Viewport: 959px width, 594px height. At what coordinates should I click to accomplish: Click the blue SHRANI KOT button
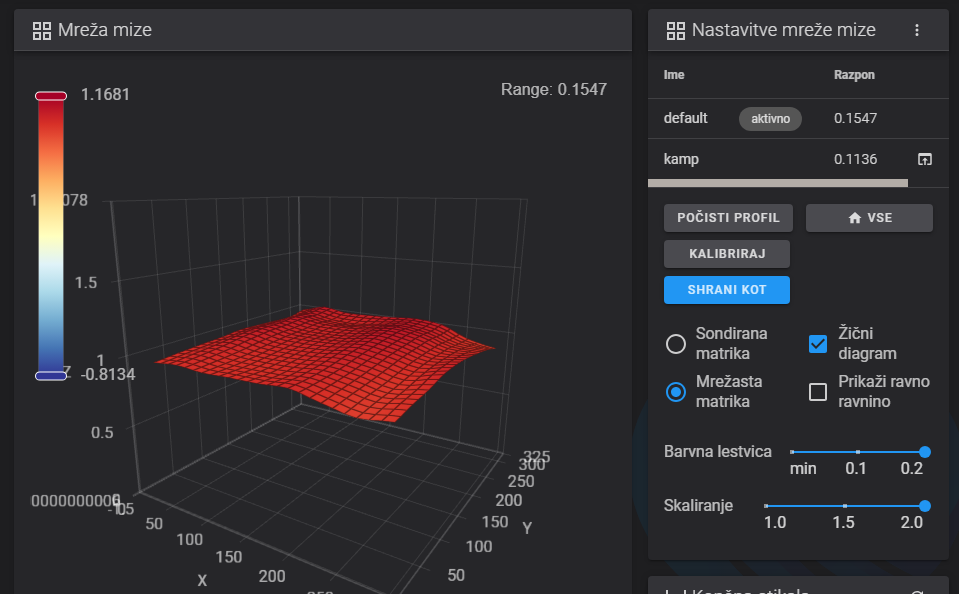tap(727, 290)
